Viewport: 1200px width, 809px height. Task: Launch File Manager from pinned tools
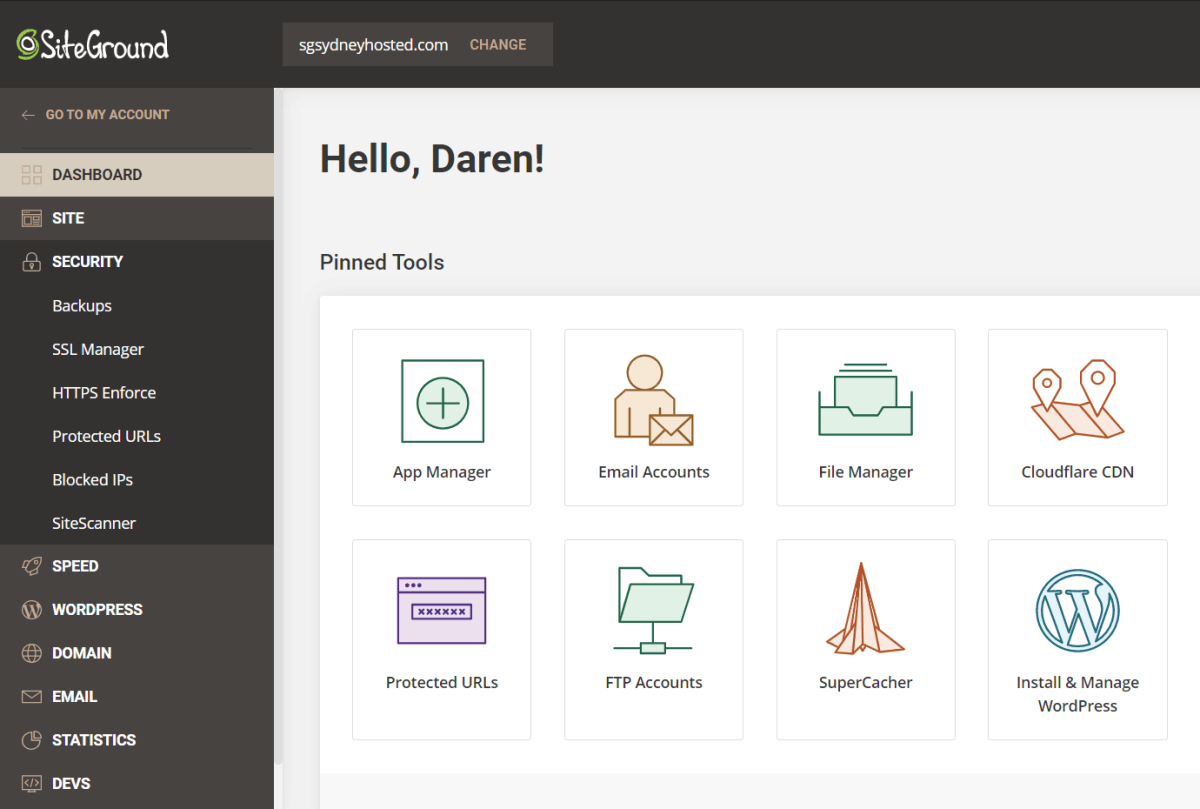pos(865,399)
